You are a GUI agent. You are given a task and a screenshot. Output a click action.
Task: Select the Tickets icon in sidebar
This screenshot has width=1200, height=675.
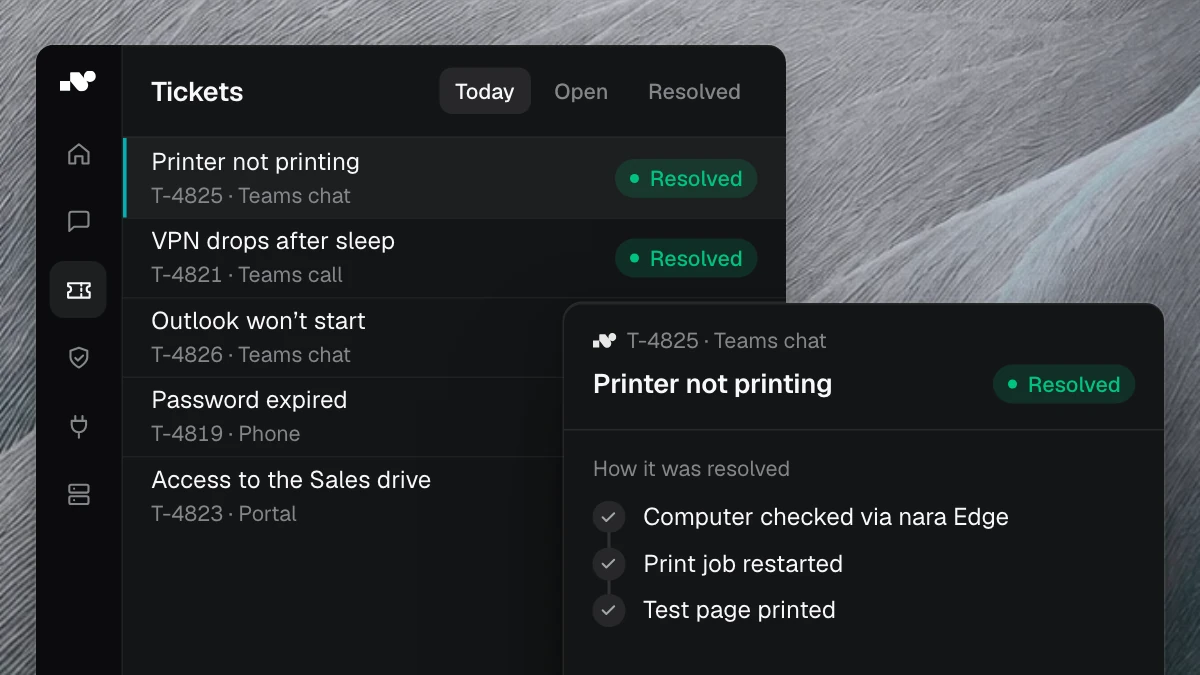(78, 290)
